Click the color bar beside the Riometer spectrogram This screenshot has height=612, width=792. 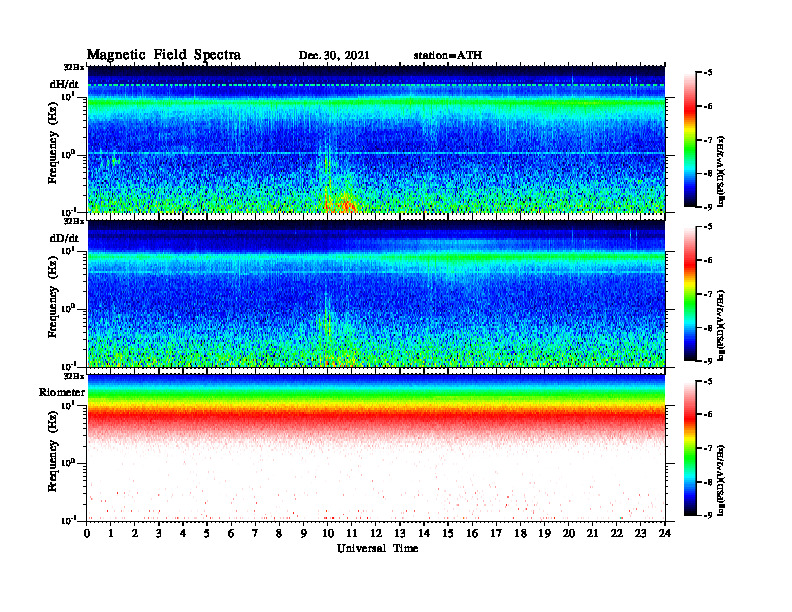coord(689,448)
